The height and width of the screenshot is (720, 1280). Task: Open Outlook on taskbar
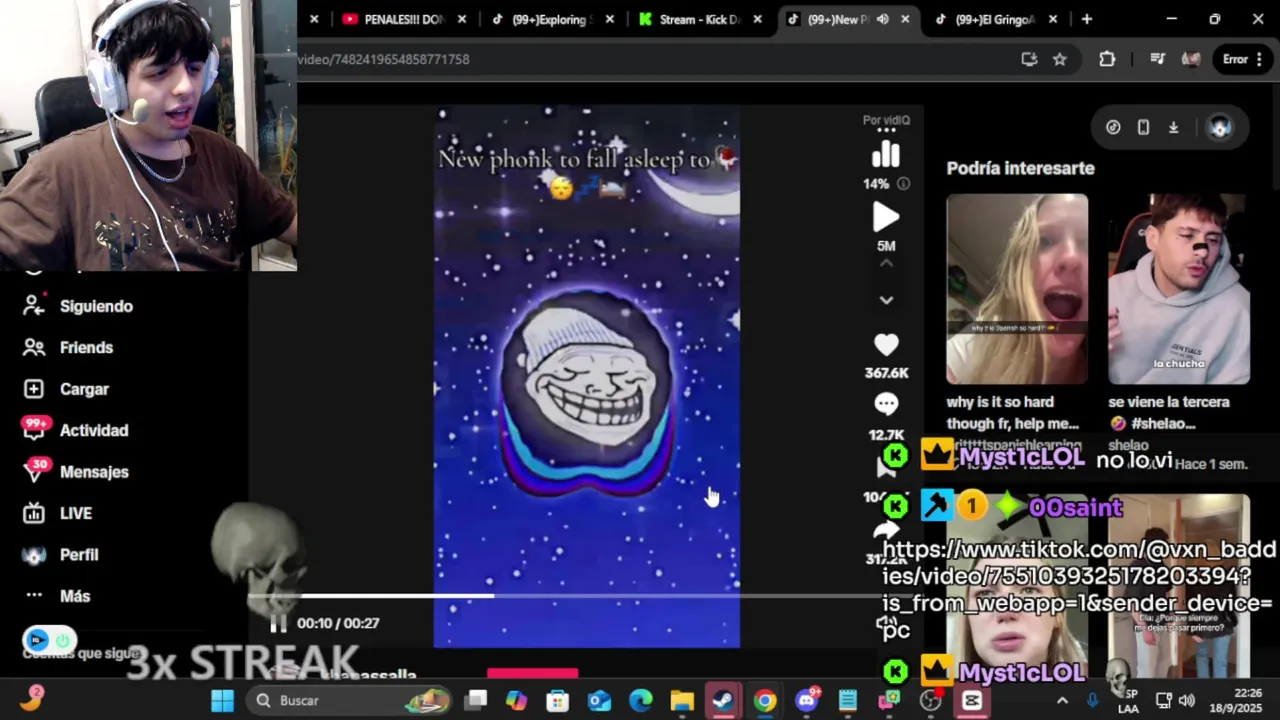pyautogui.click(x=599, y=700)
